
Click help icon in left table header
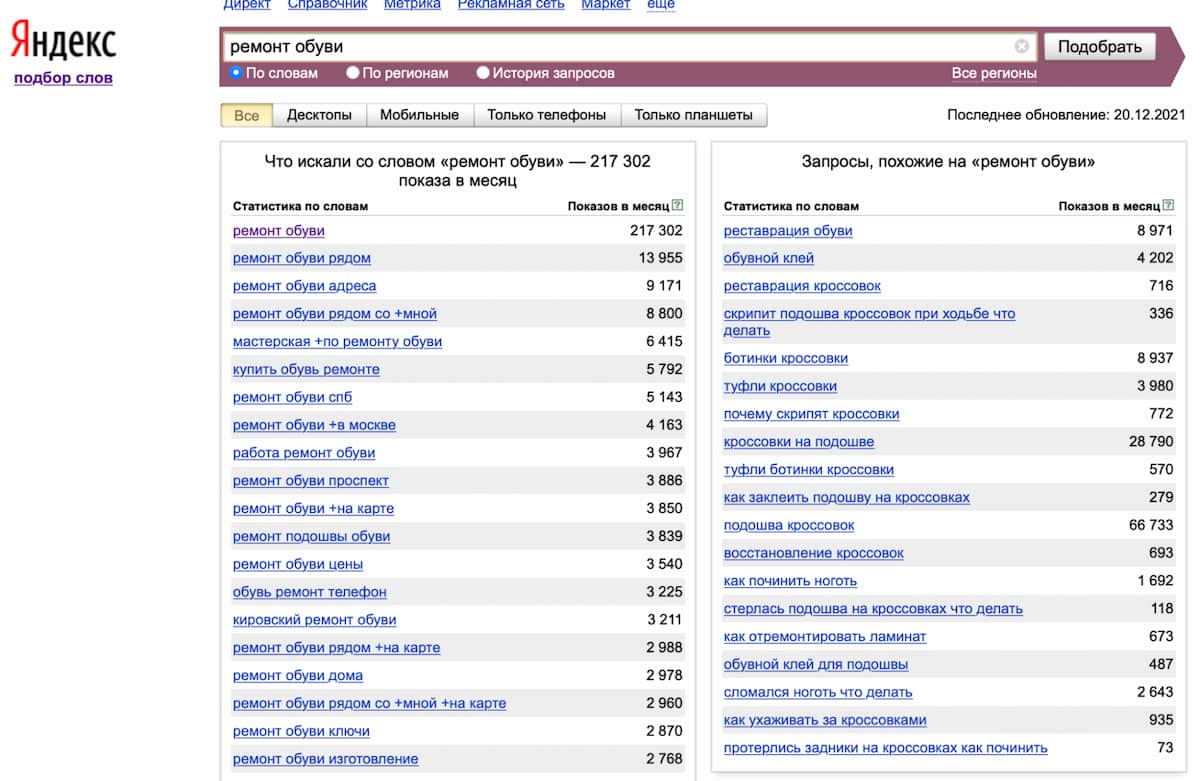coord(678,206)
